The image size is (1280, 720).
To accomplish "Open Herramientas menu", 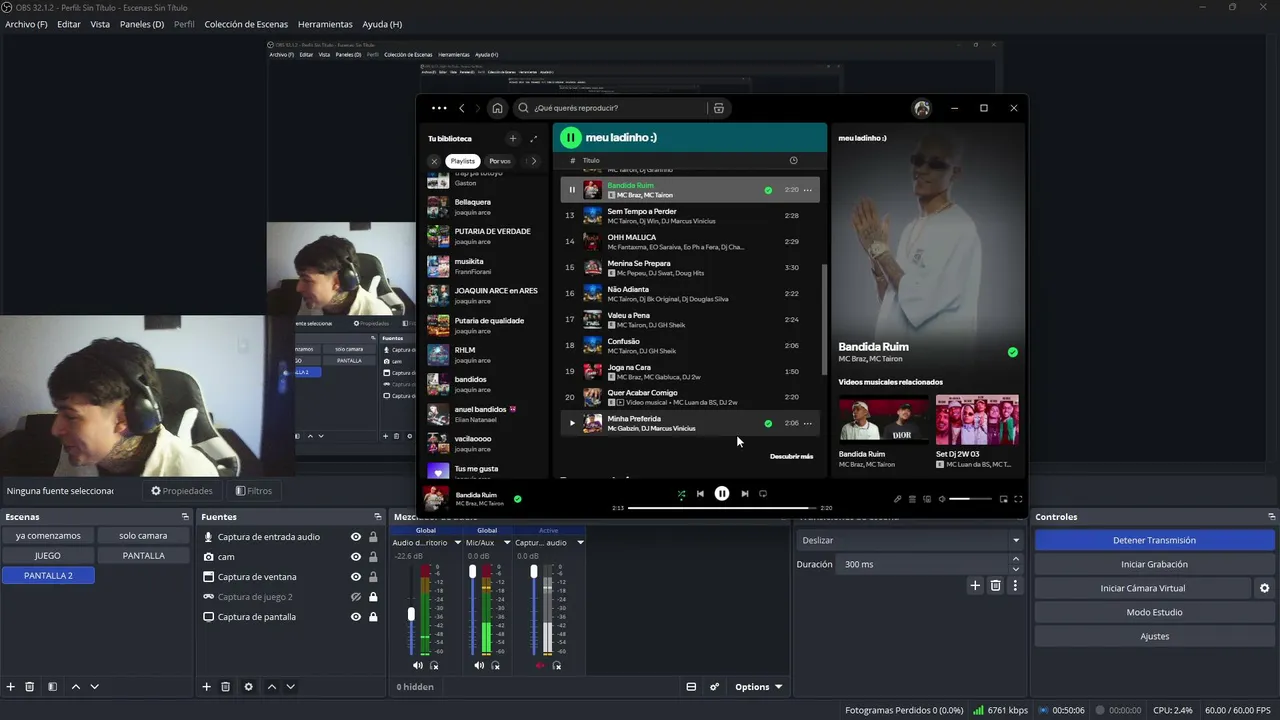I will tap(325, 24).
